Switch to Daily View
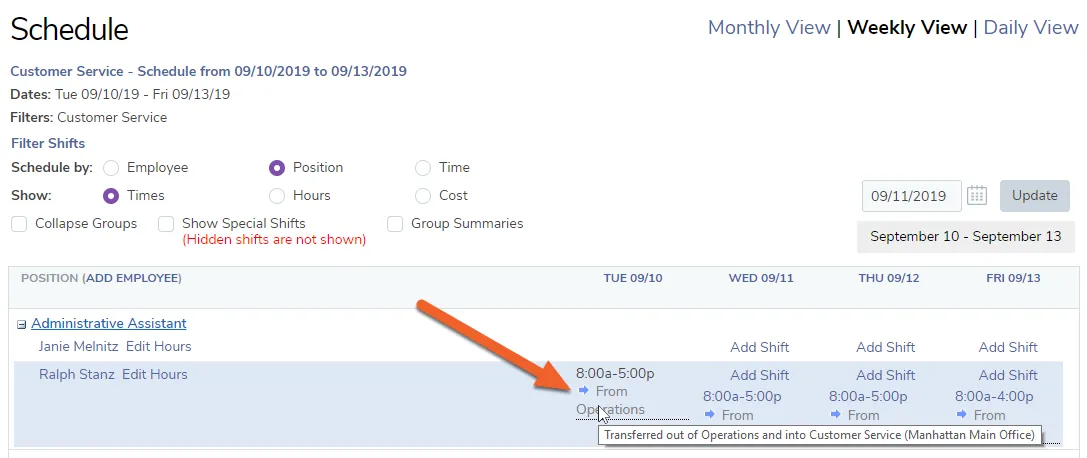 click(1031, 28)
